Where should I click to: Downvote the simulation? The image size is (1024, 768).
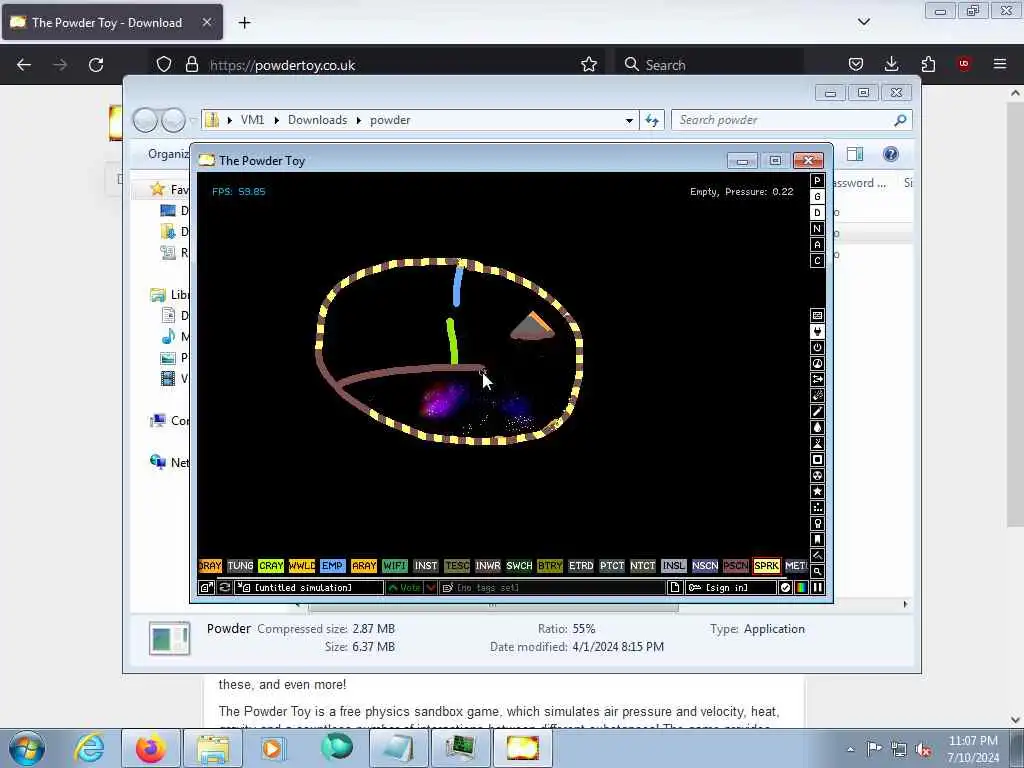(431, 588)
